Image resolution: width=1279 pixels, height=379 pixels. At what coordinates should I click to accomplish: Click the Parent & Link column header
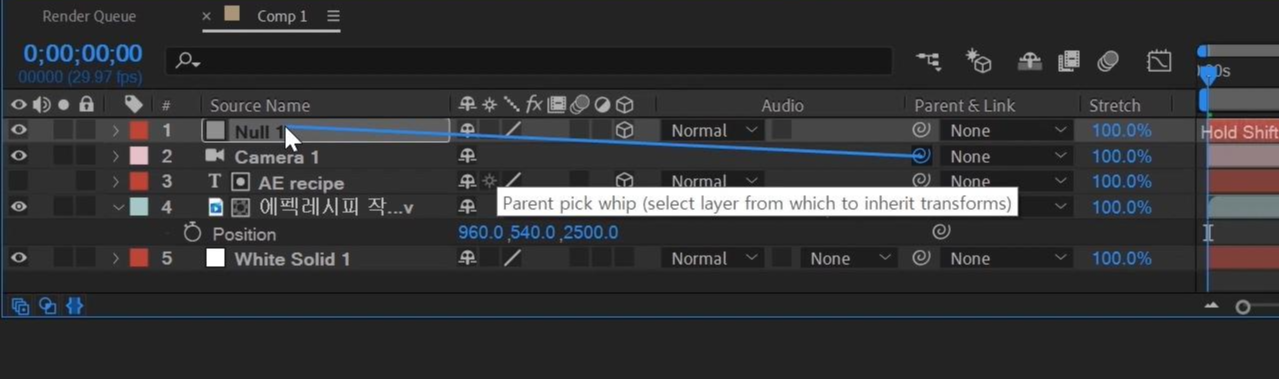tap(964, 105)
